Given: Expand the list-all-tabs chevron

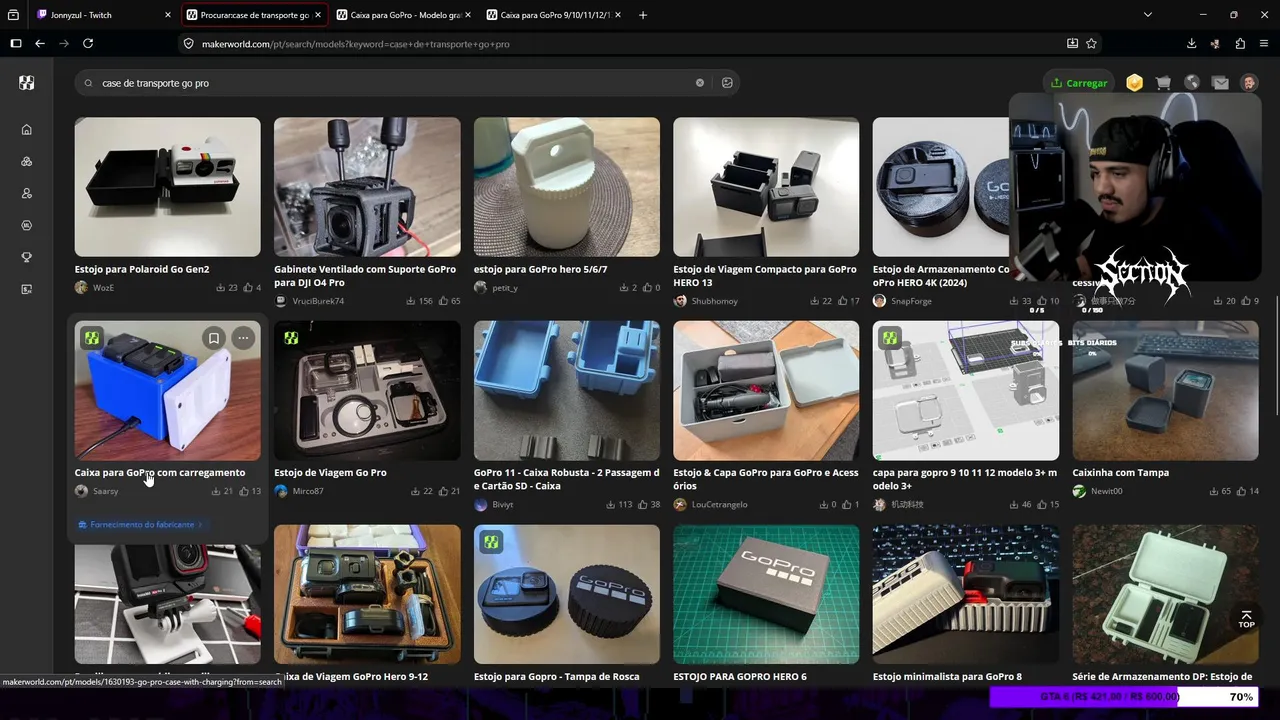Looking at the screenshot, I should (1148, 15).
